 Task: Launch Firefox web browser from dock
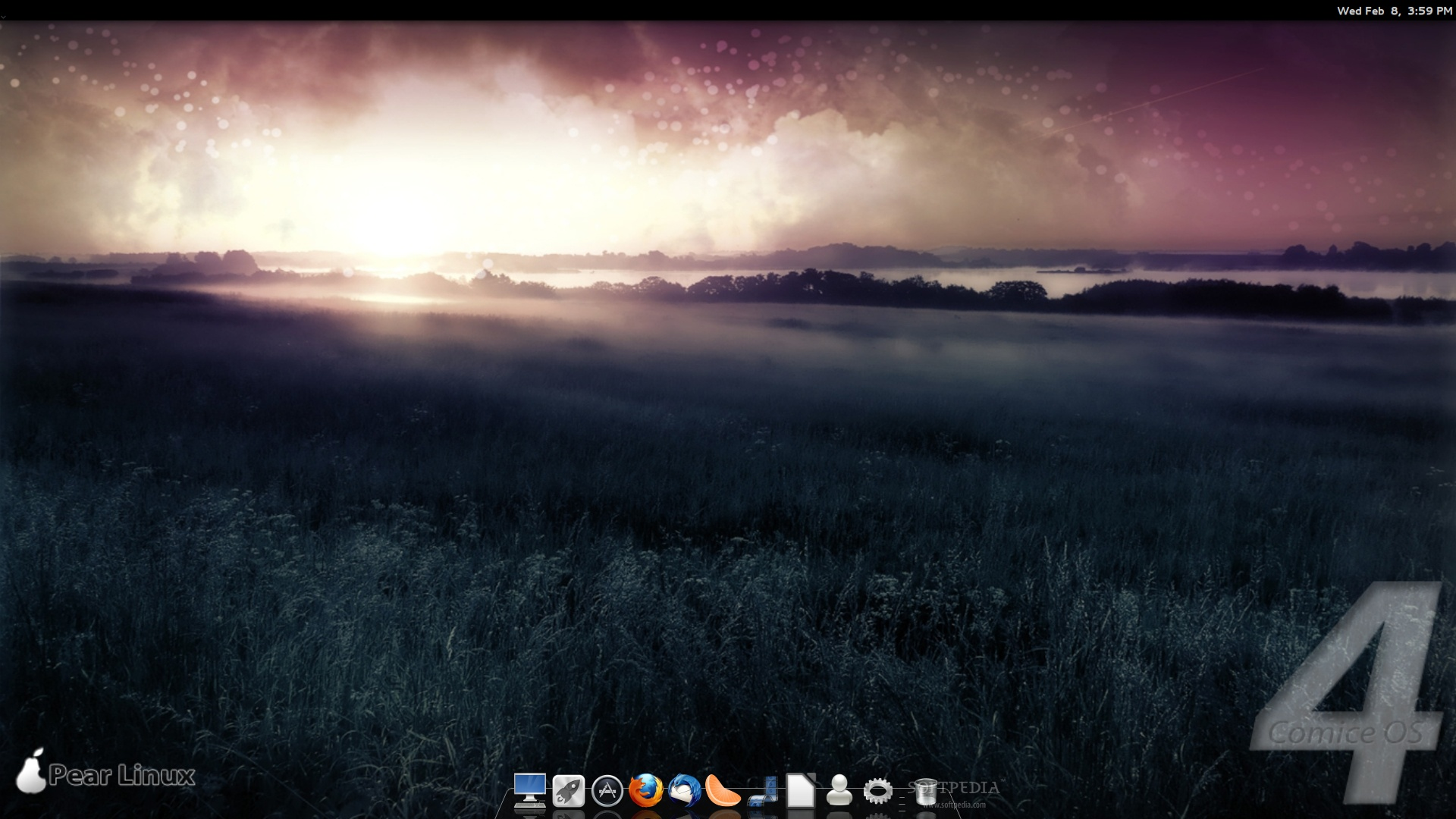pos(645,791)
